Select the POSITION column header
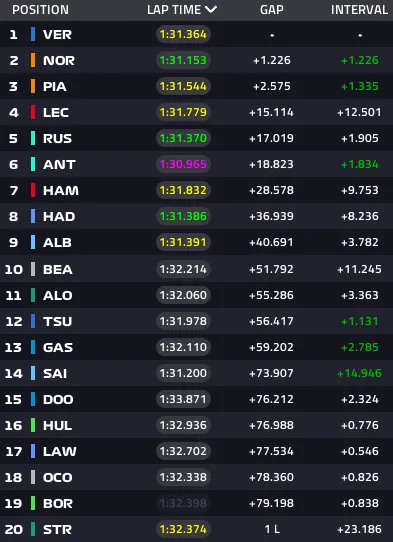Viewport: 393px width, 542px height. coord(40,10)
